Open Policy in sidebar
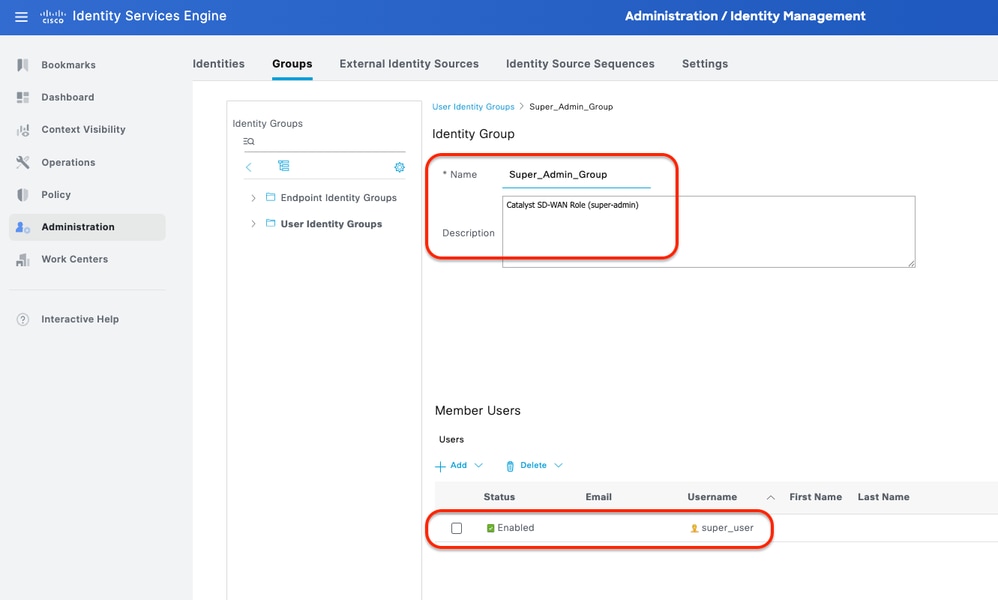 [56, 195]
